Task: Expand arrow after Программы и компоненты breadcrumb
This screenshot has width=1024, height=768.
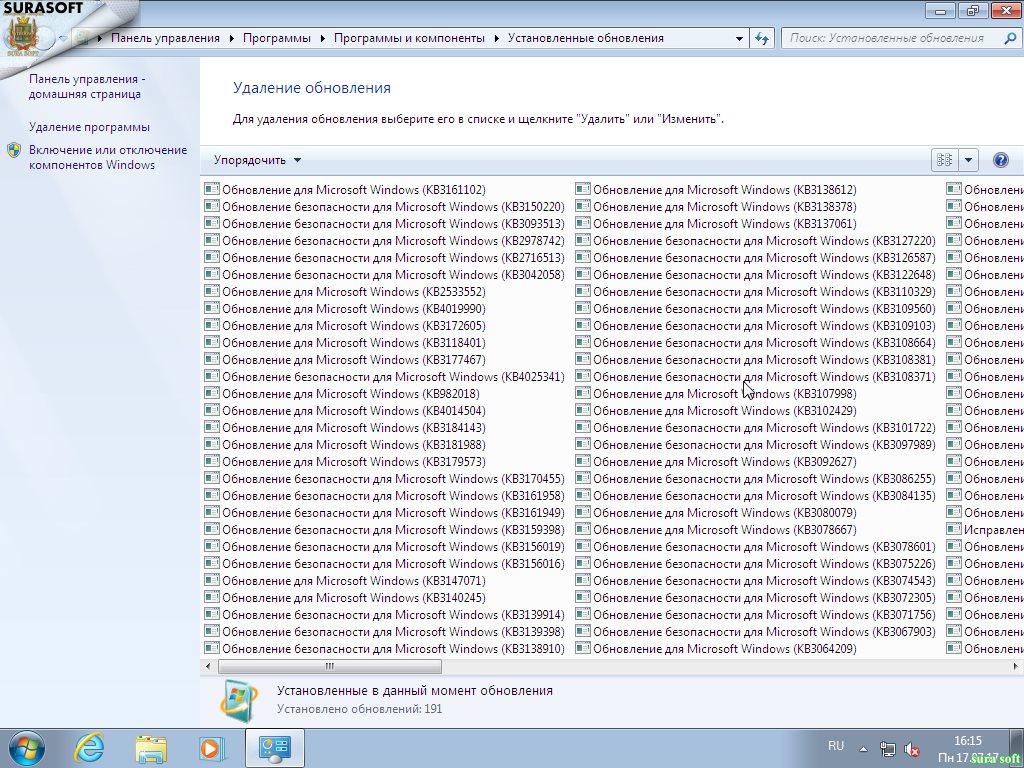Action: point(496,39)
